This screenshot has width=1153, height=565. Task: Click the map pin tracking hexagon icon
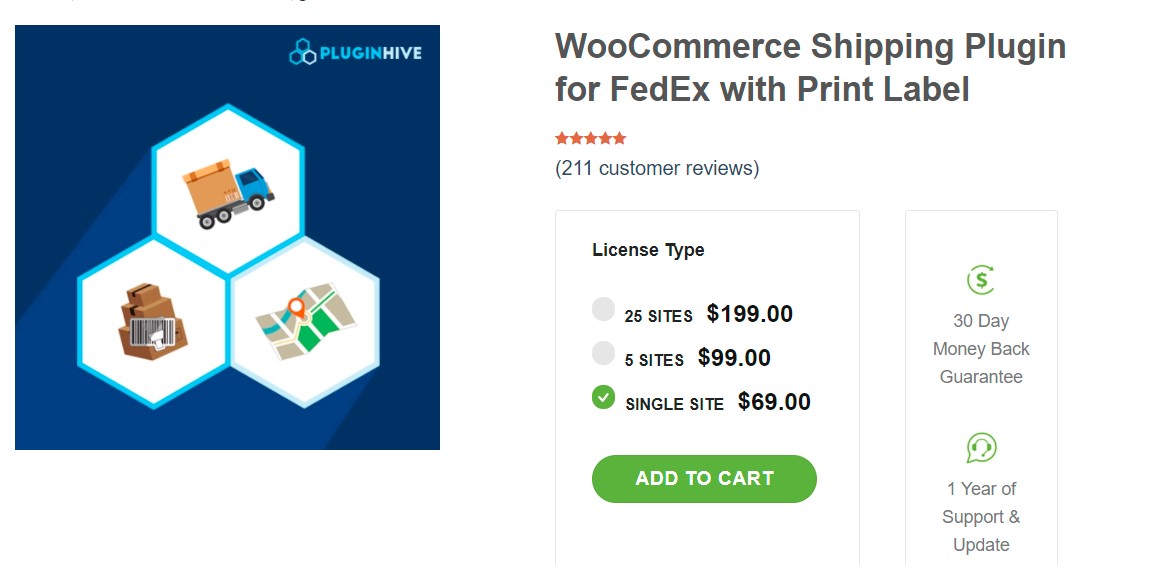305,322
